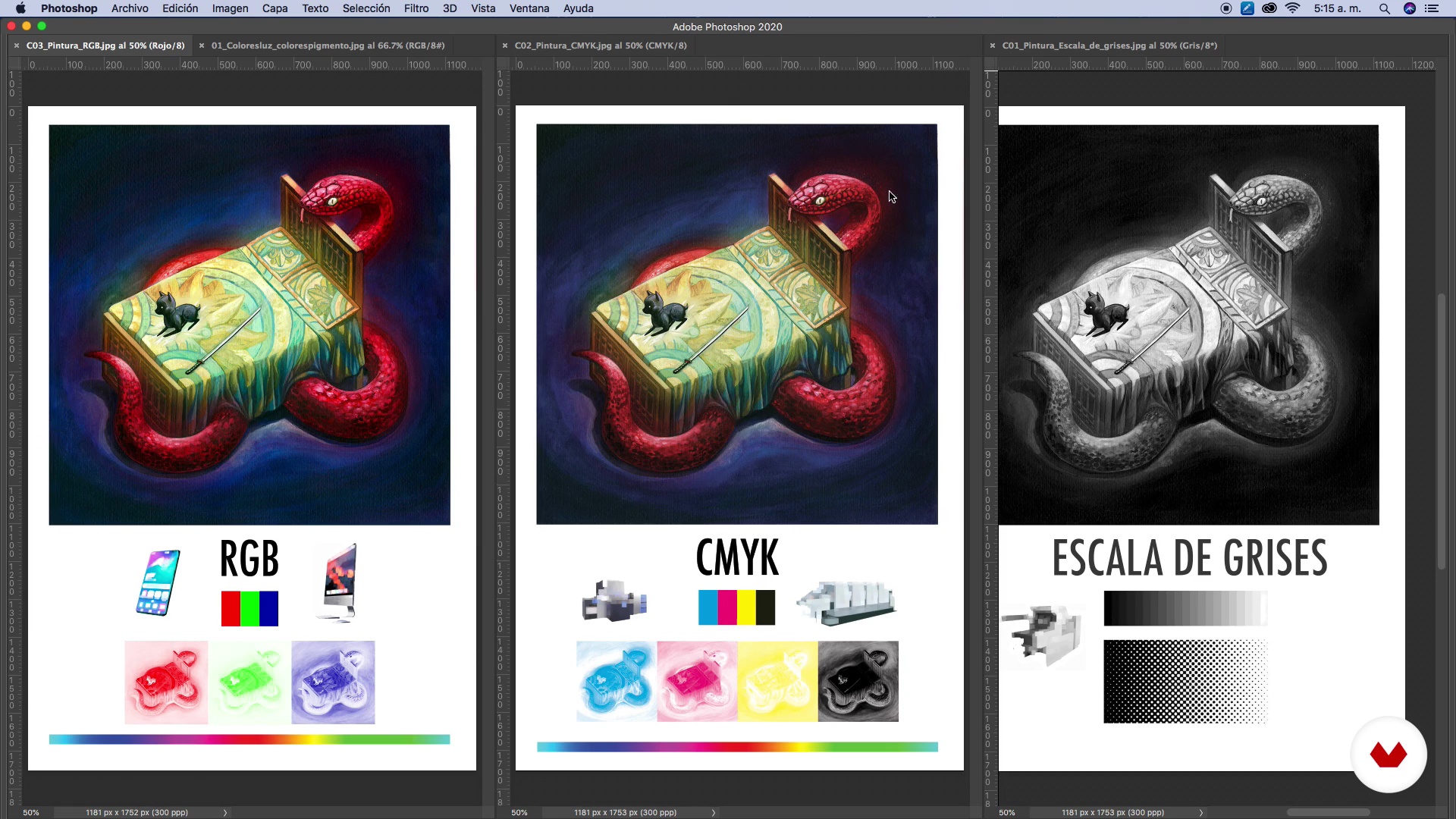Open the Ventana menu

coord(529,8)
